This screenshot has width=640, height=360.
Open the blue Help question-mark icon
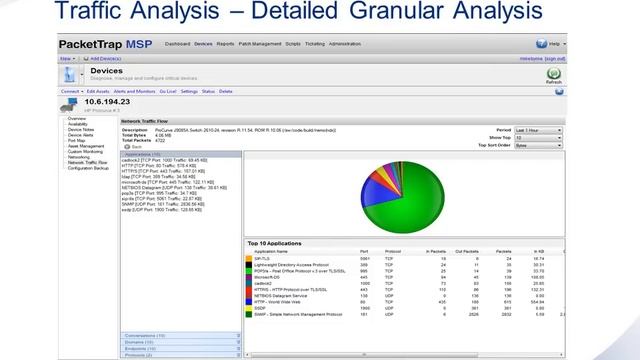(541, 43)
